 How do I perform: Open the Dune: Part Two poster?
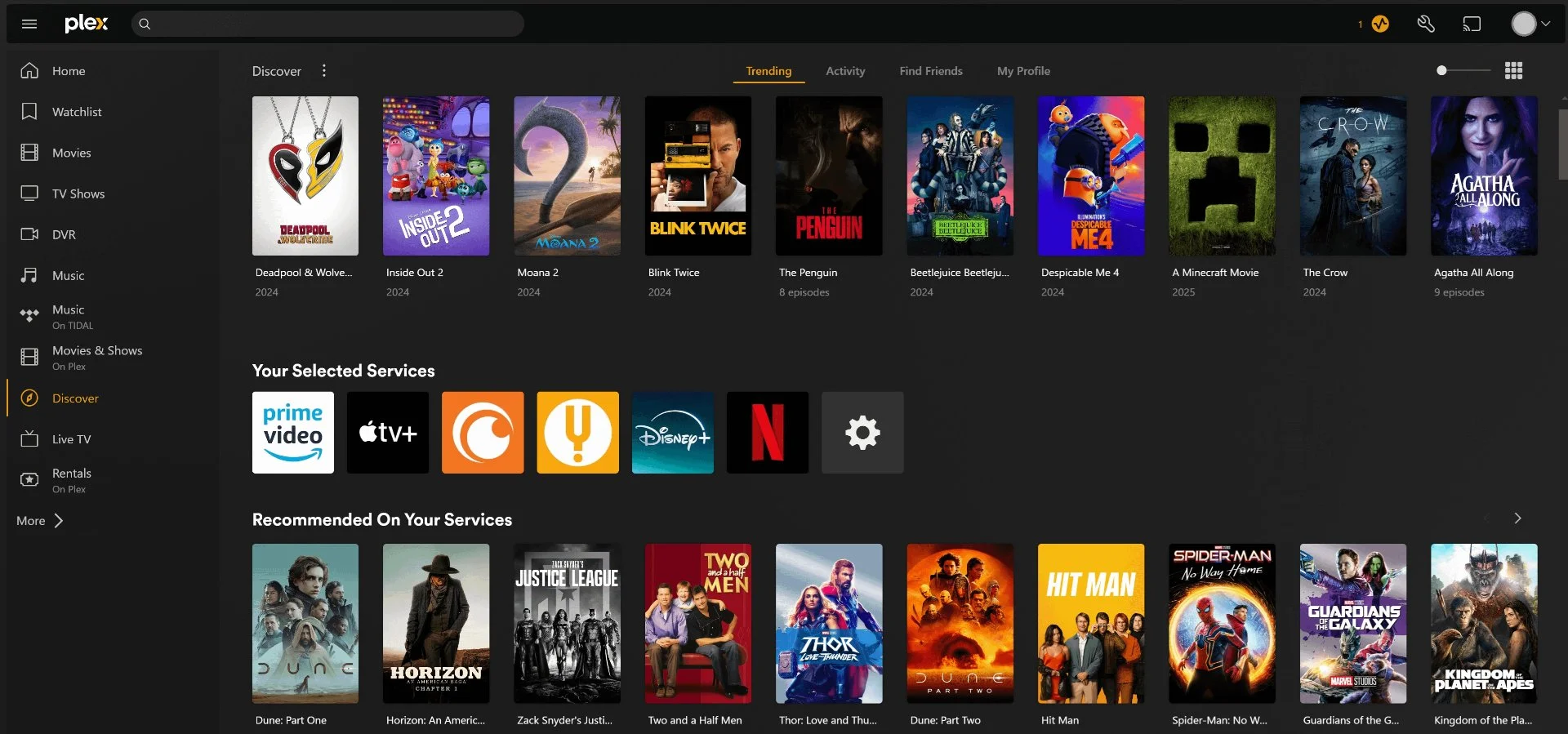(960, 624)
